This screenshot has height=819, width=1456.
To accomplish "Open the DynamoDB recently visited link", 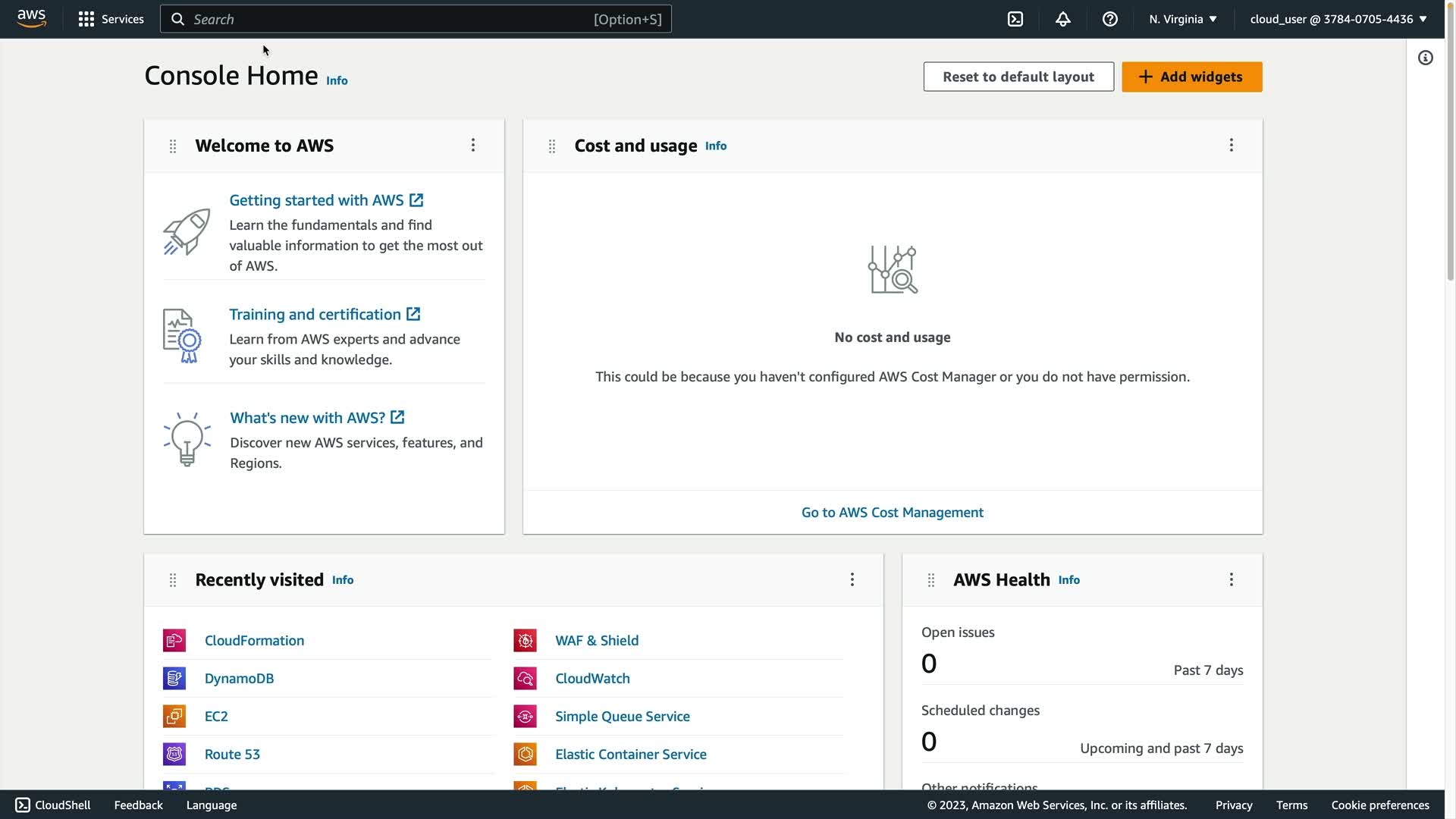I will 239,679.
